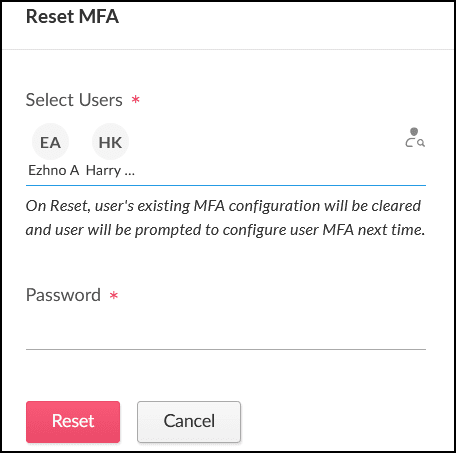The image size is (456, 453).
Task: Click the Ezhno A user name
Action: (x=54, y=170)
